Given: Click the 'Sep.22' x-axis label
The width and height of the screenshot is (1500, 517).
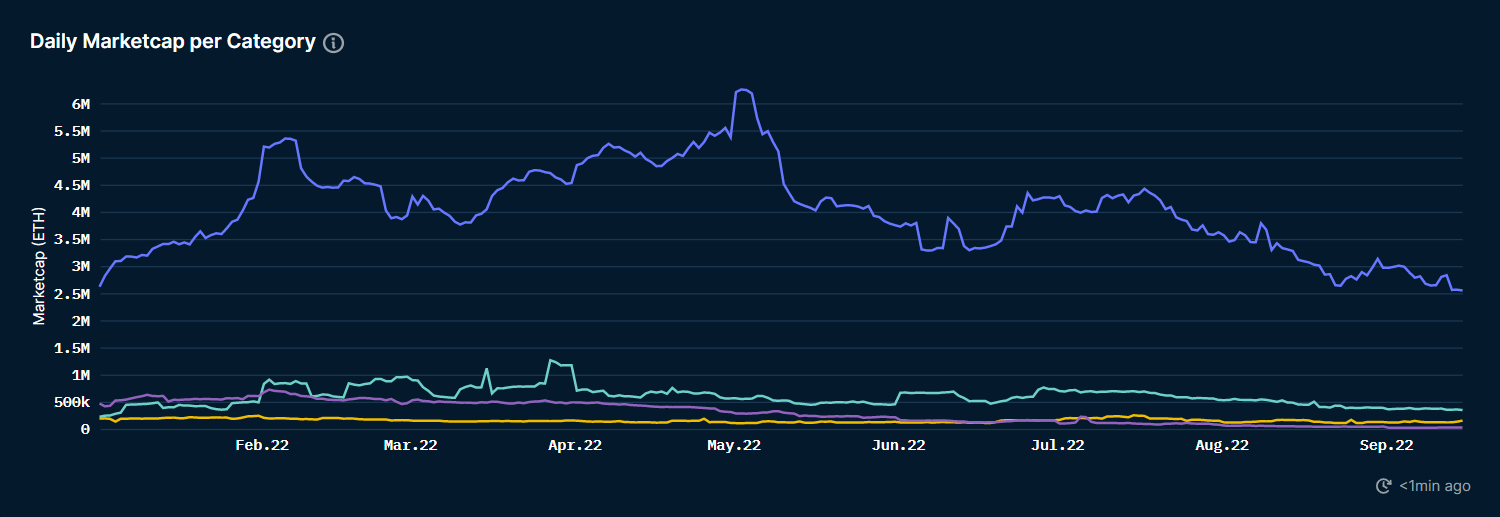Looking at the screenshot, I should 1386,446.
